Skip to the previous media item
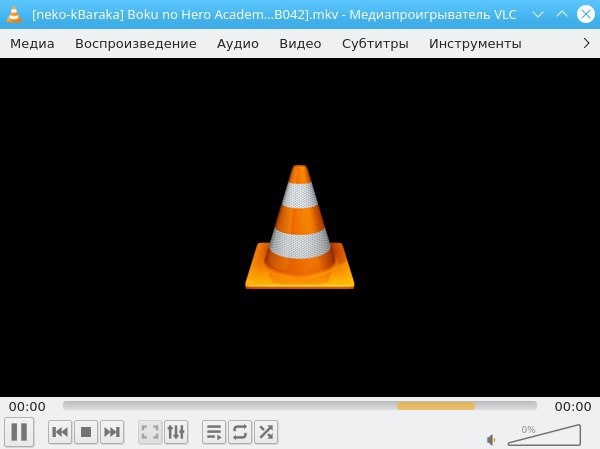600x449 pixels. 60,432
